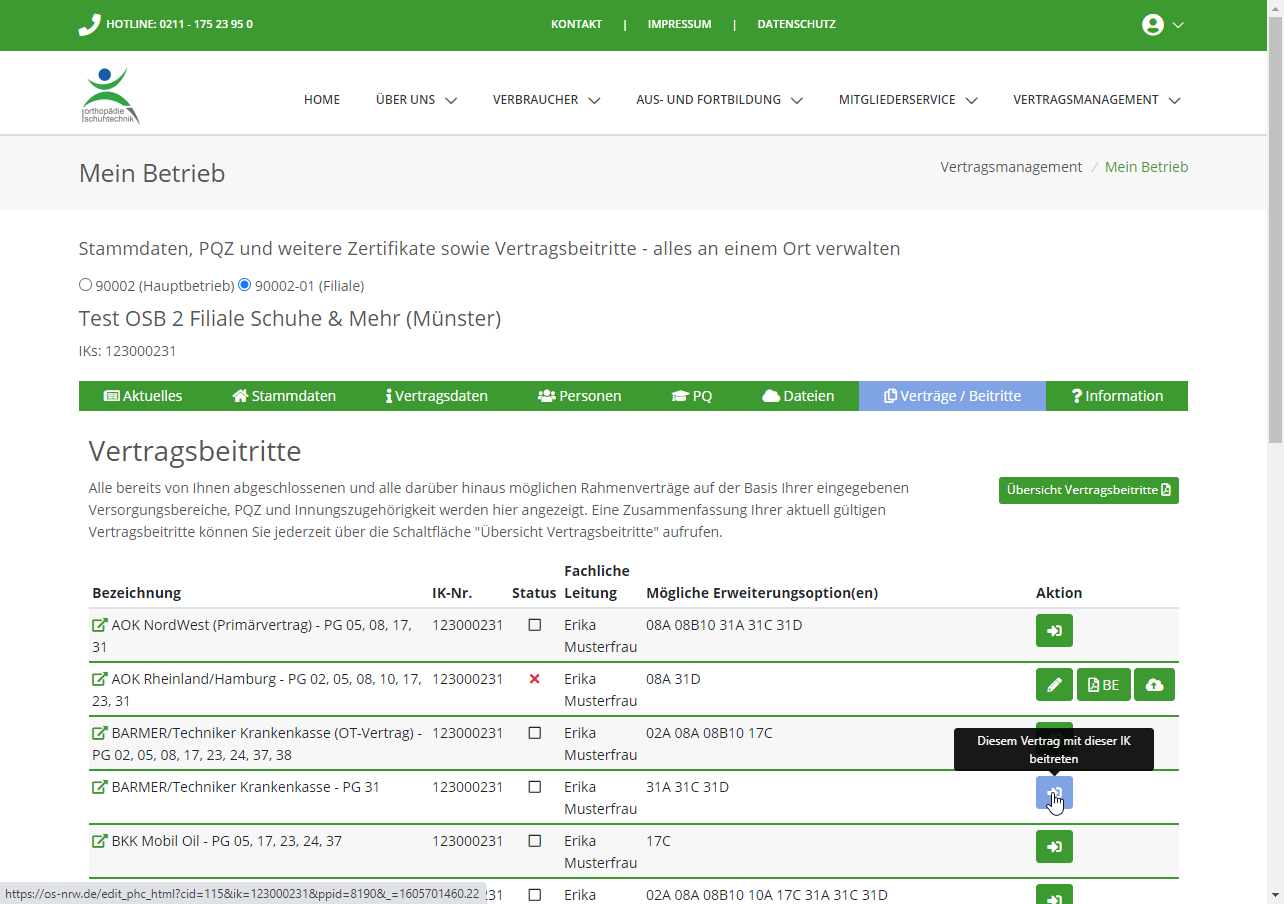Join the AOK NordWest contract with the green button
This screenshot has height=904, width=1284.
click(x=1054, y=631)
